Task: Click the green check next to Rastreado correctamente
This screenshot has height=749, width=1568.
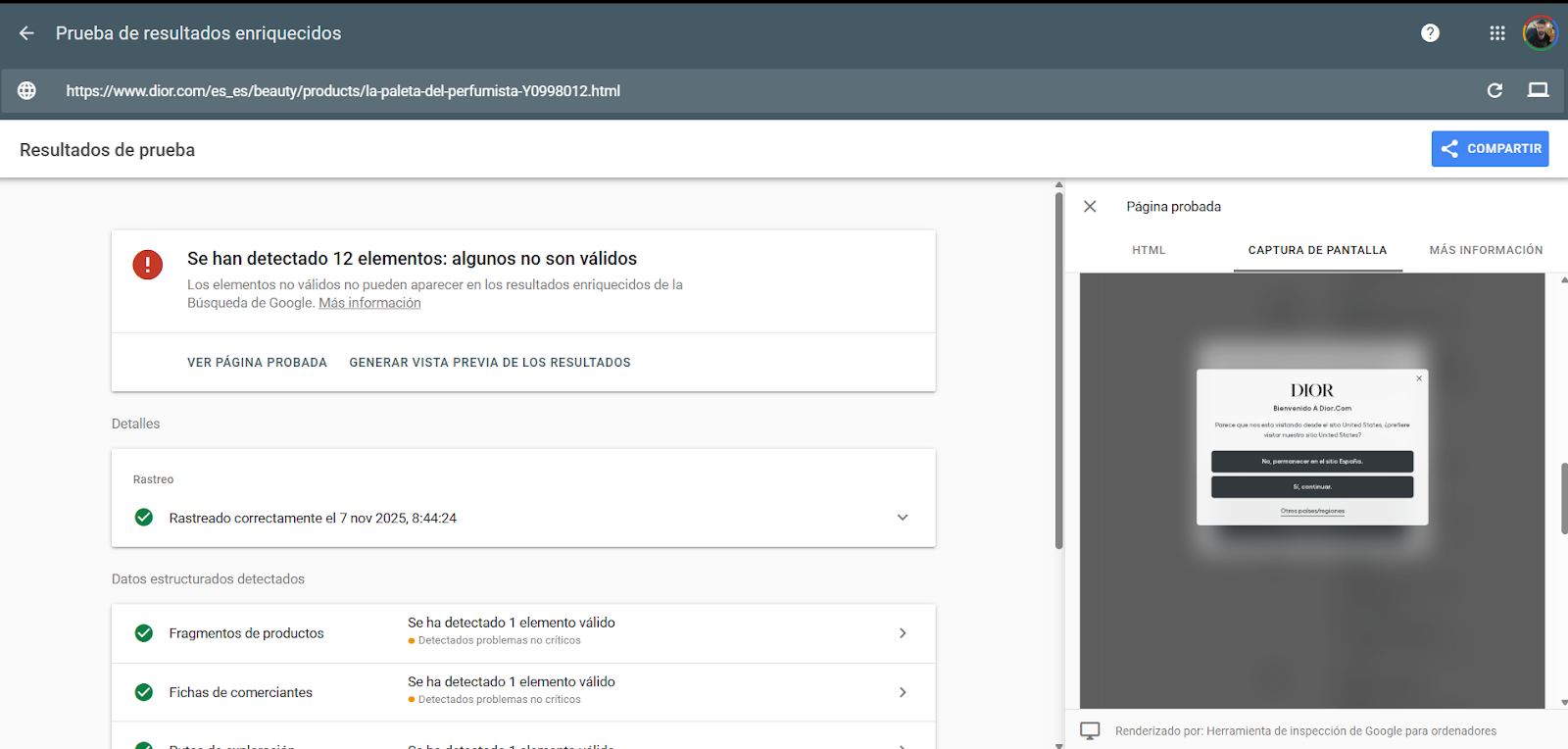Action: point(143,517)
